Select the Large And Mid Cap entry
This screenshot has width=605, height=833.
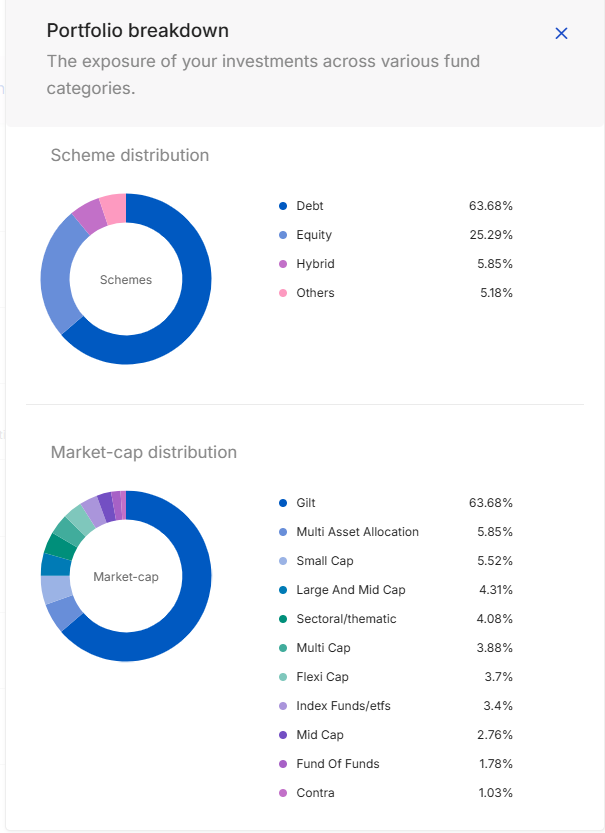pyautogui.click(x=350, y=590)
